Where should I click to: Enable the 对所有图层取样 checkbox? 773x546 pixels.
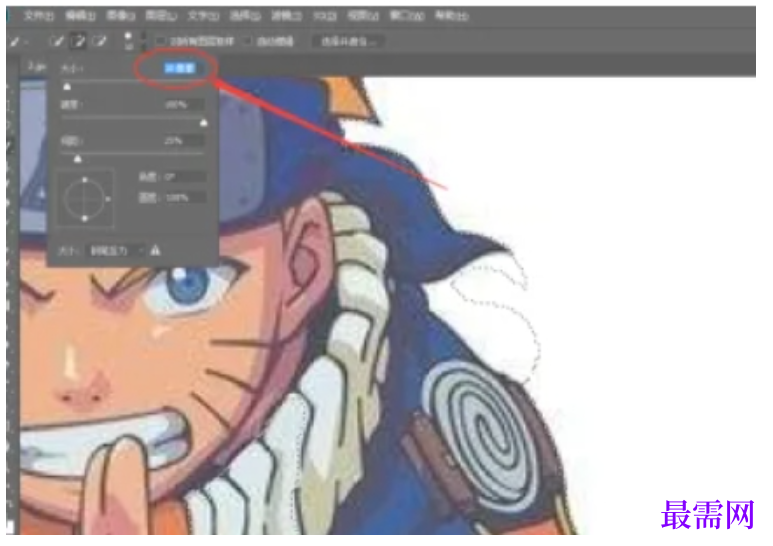[x=161, y=41]
